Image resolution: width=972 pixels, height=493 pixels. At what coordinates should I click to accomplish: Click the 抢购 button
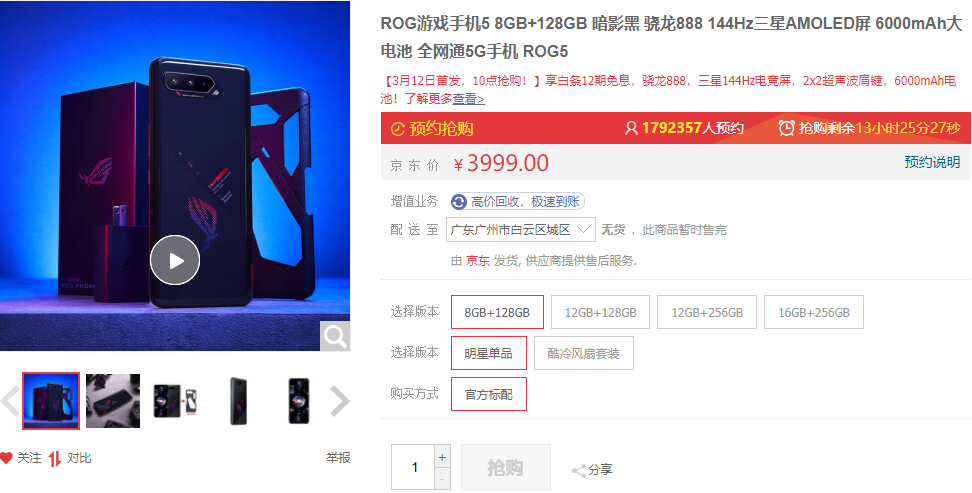tap(505, 467)
